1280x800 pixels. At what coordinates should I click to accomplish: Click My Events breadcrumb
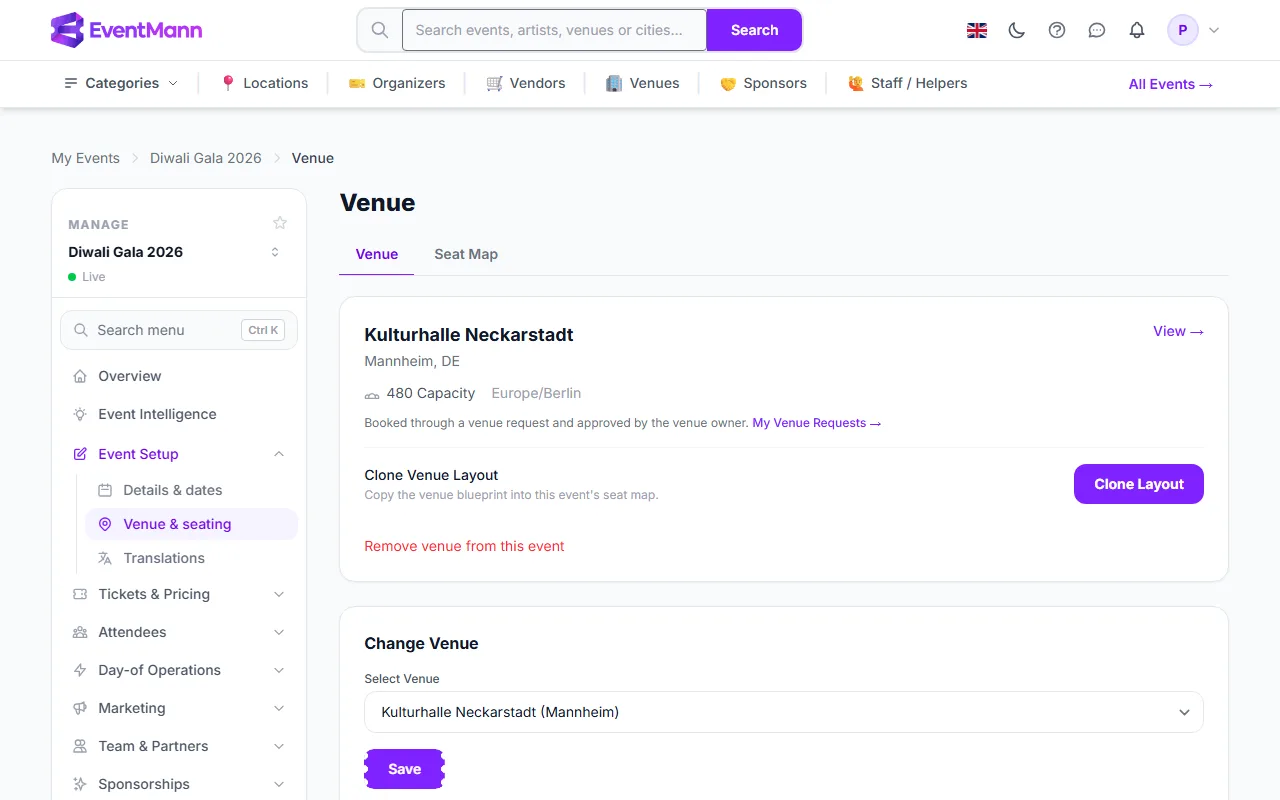pyautogui.click(x=86, y=158)
